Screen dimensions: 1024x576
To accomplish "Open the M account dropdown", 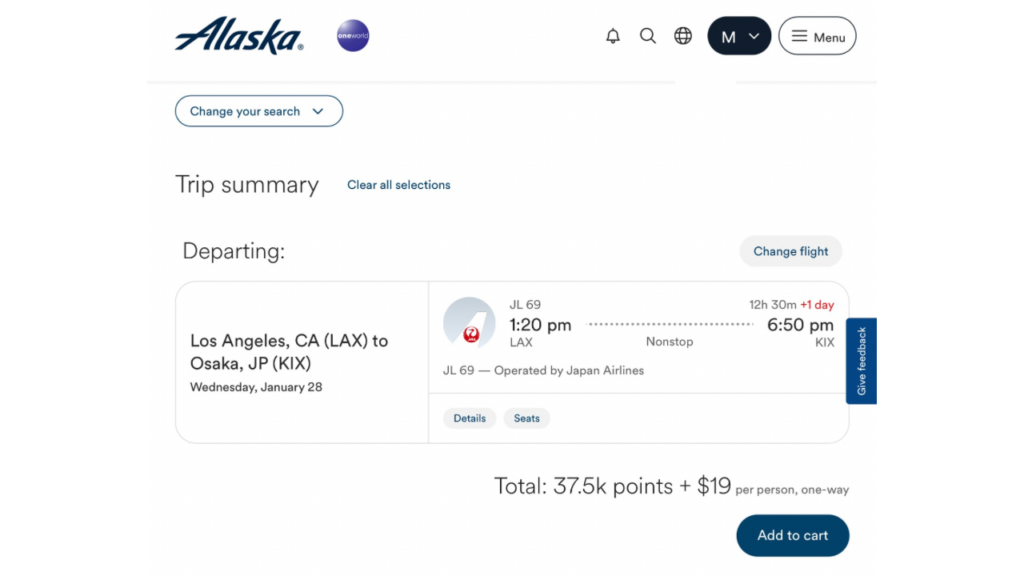I will pyautogui.click(x=739, y=36).
